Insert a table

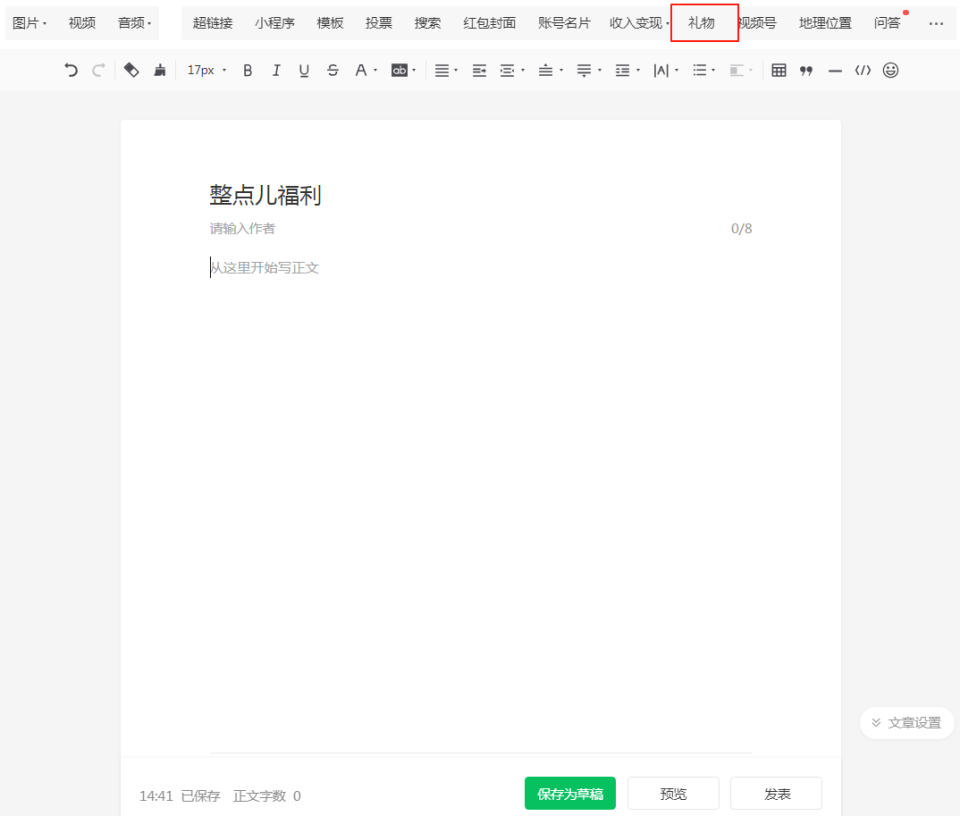pyautogui.click(x=778, y=70)
